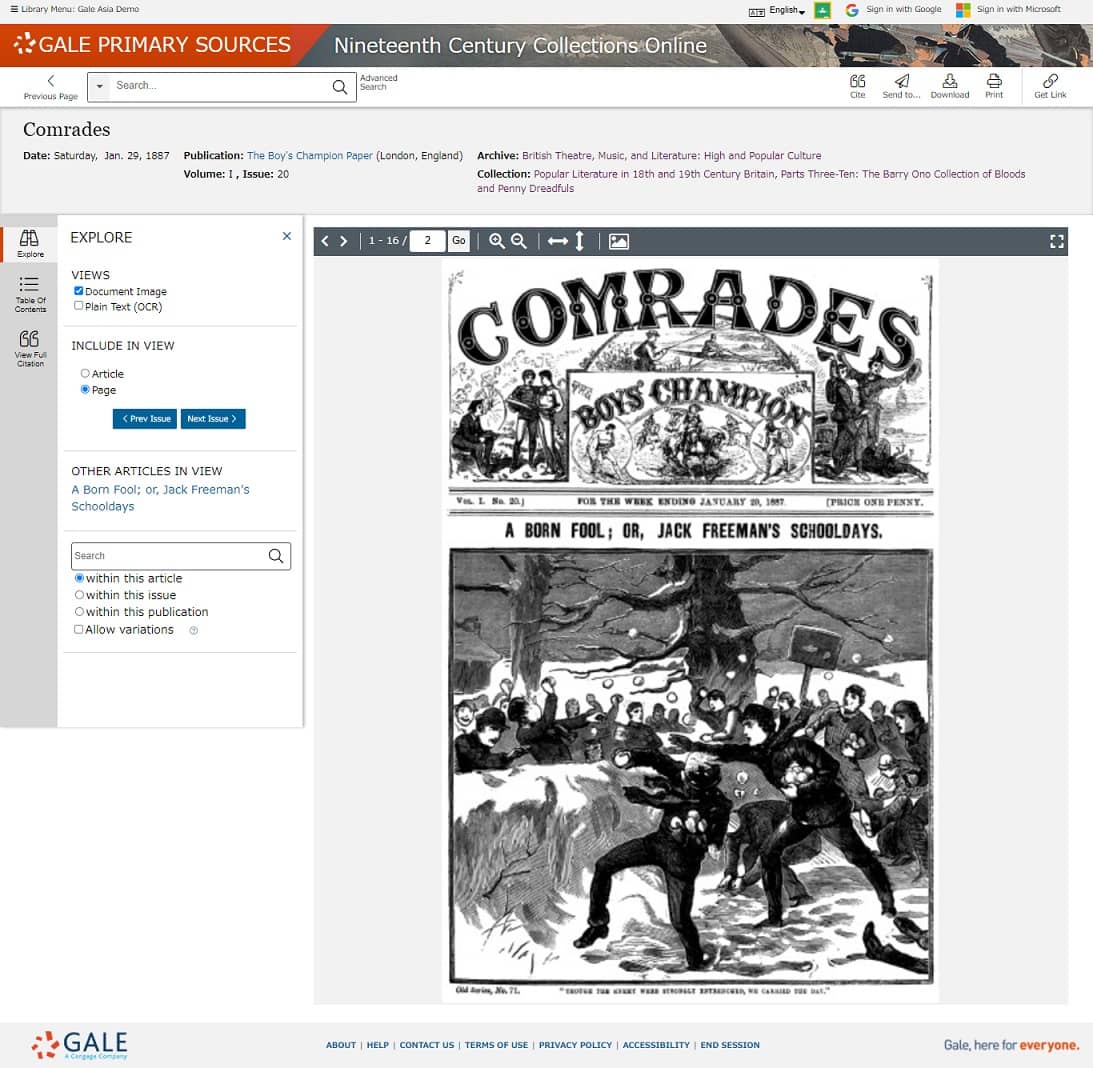Open A Born Fool article link
Screen dimensions: 1093x1068
pos(160,498)
